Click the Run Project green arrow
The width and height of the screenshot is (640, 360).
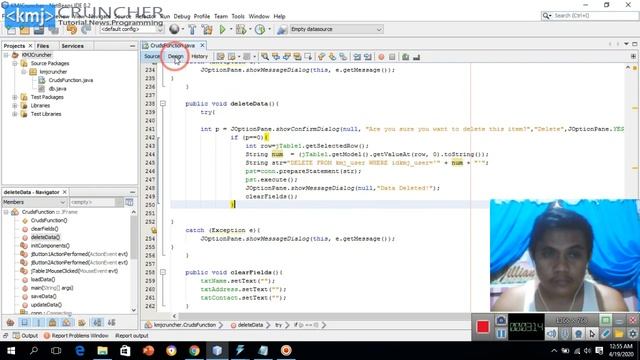222,29
